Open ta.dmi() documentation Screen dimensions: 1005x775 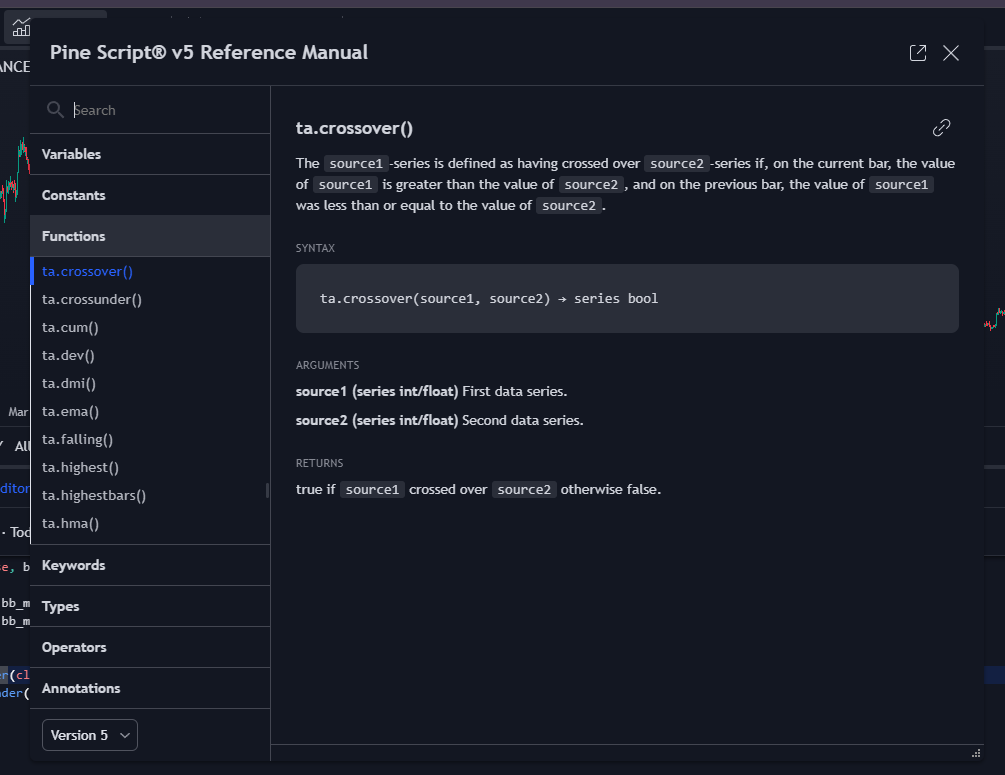pos(68,383)
